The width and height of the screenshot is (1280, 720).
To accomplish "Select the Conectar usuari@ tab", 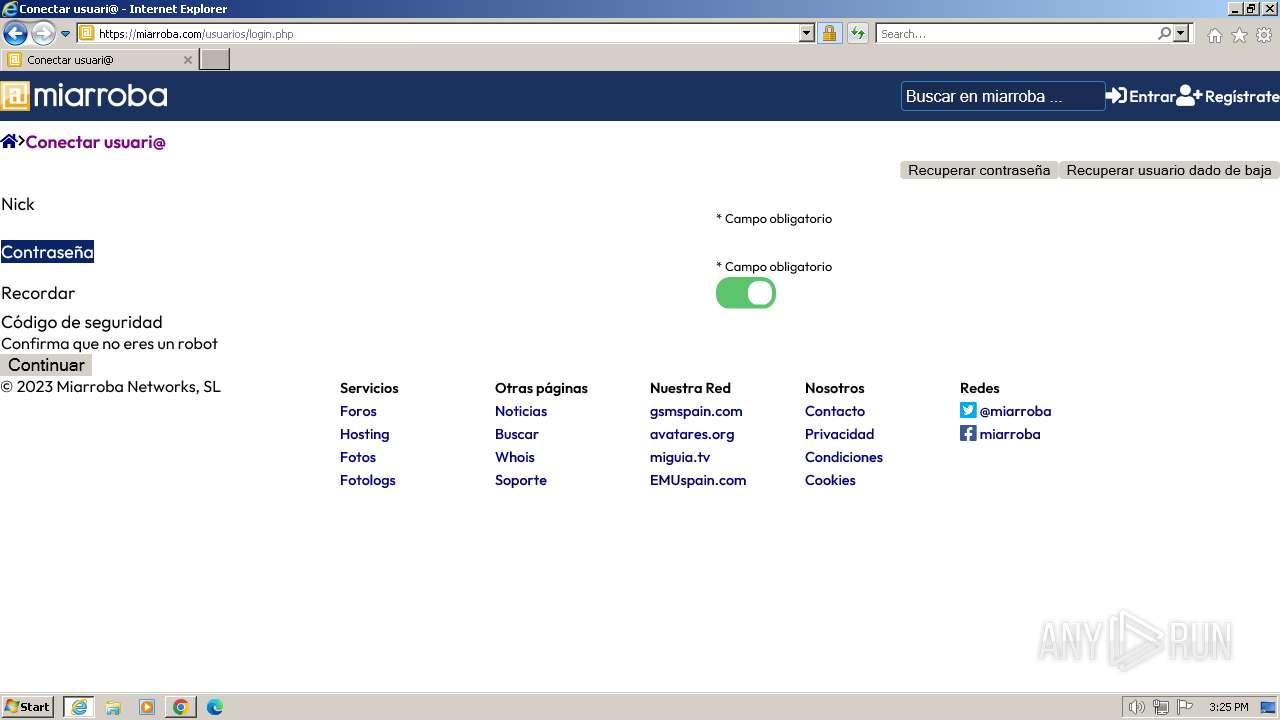I will click(100, 60).
